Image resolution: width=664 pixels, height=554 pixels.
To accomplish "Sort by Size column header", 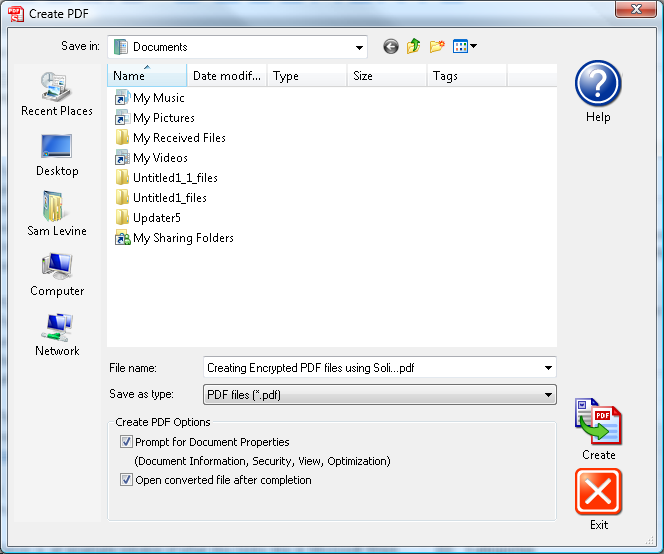I will 387,75.
